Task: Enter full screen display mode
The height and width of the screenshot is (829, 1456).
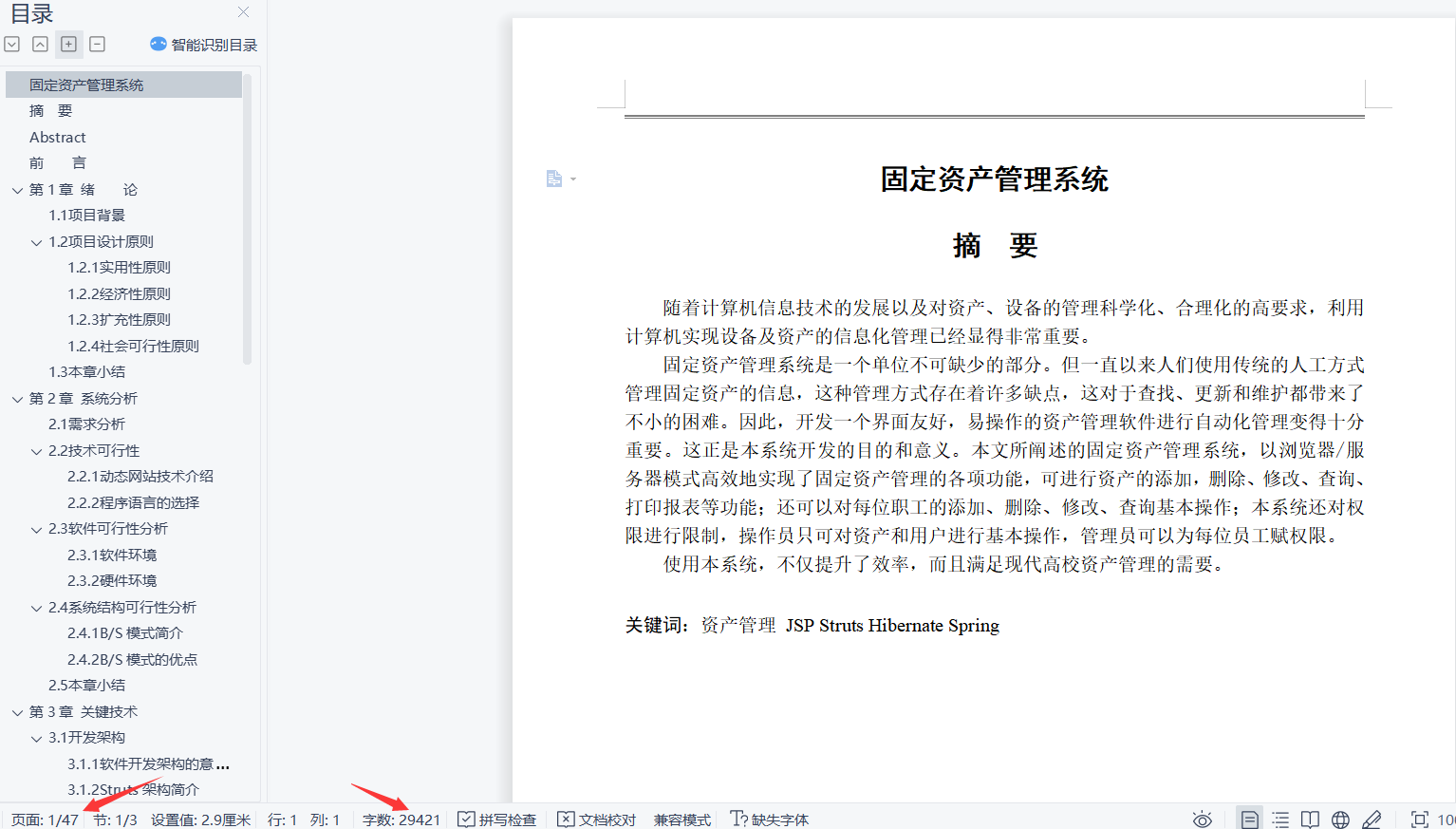Action: (x=1419, y=820)
